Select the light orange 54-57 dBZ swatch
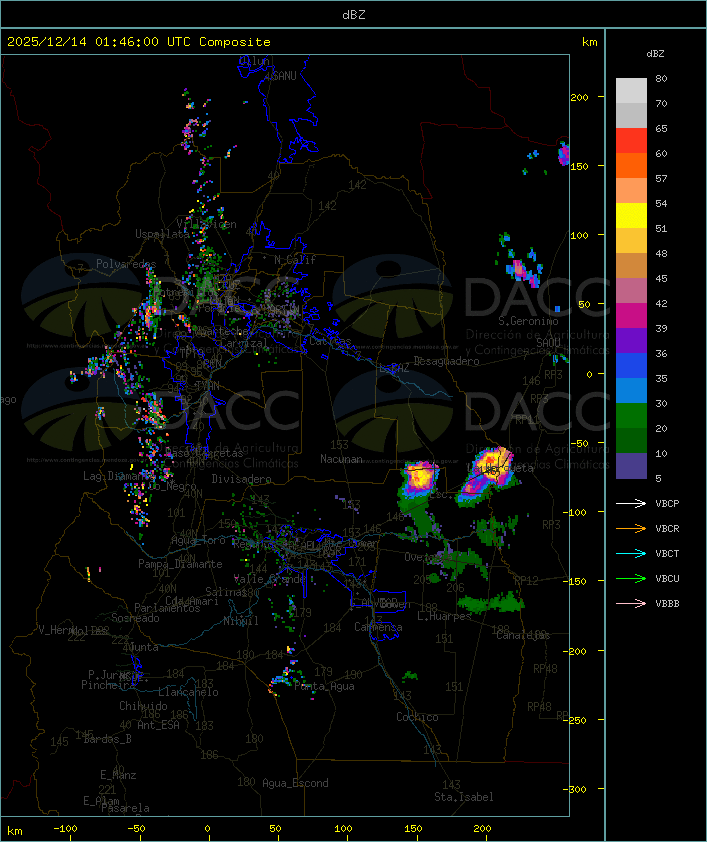The image size is (707, 842). (631, 191)
